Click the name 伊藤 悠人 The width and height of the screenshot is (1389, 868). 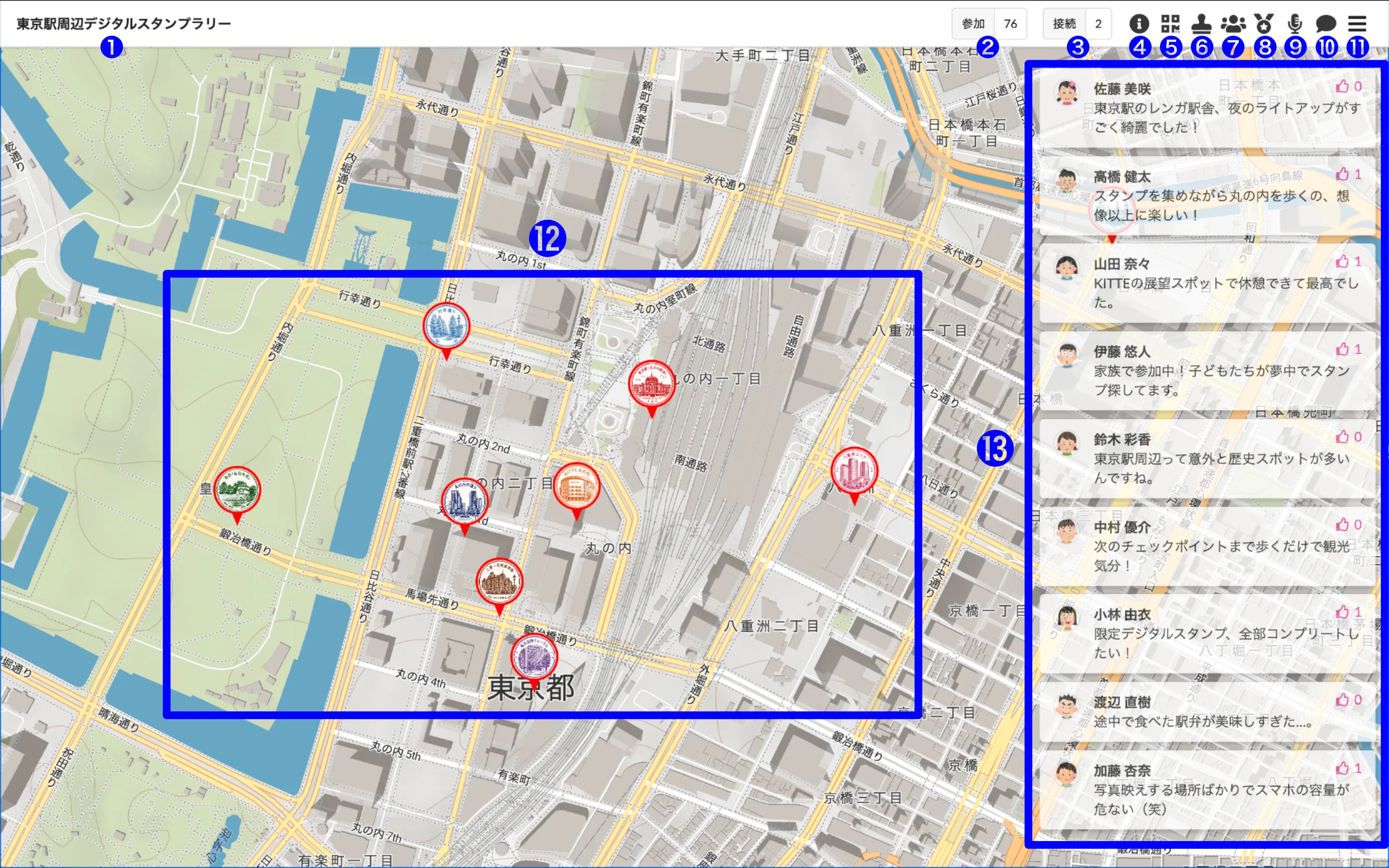pos(1122,352)
